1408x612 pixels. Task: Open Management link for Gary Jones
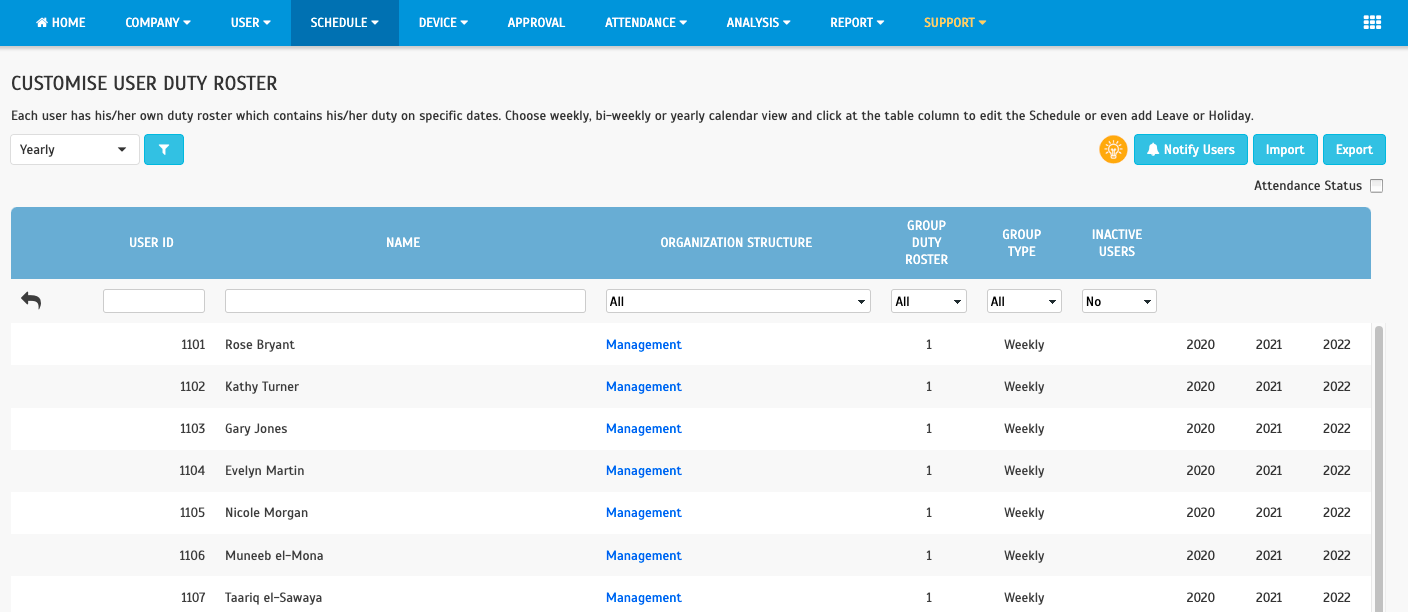(x=644, y=428)
